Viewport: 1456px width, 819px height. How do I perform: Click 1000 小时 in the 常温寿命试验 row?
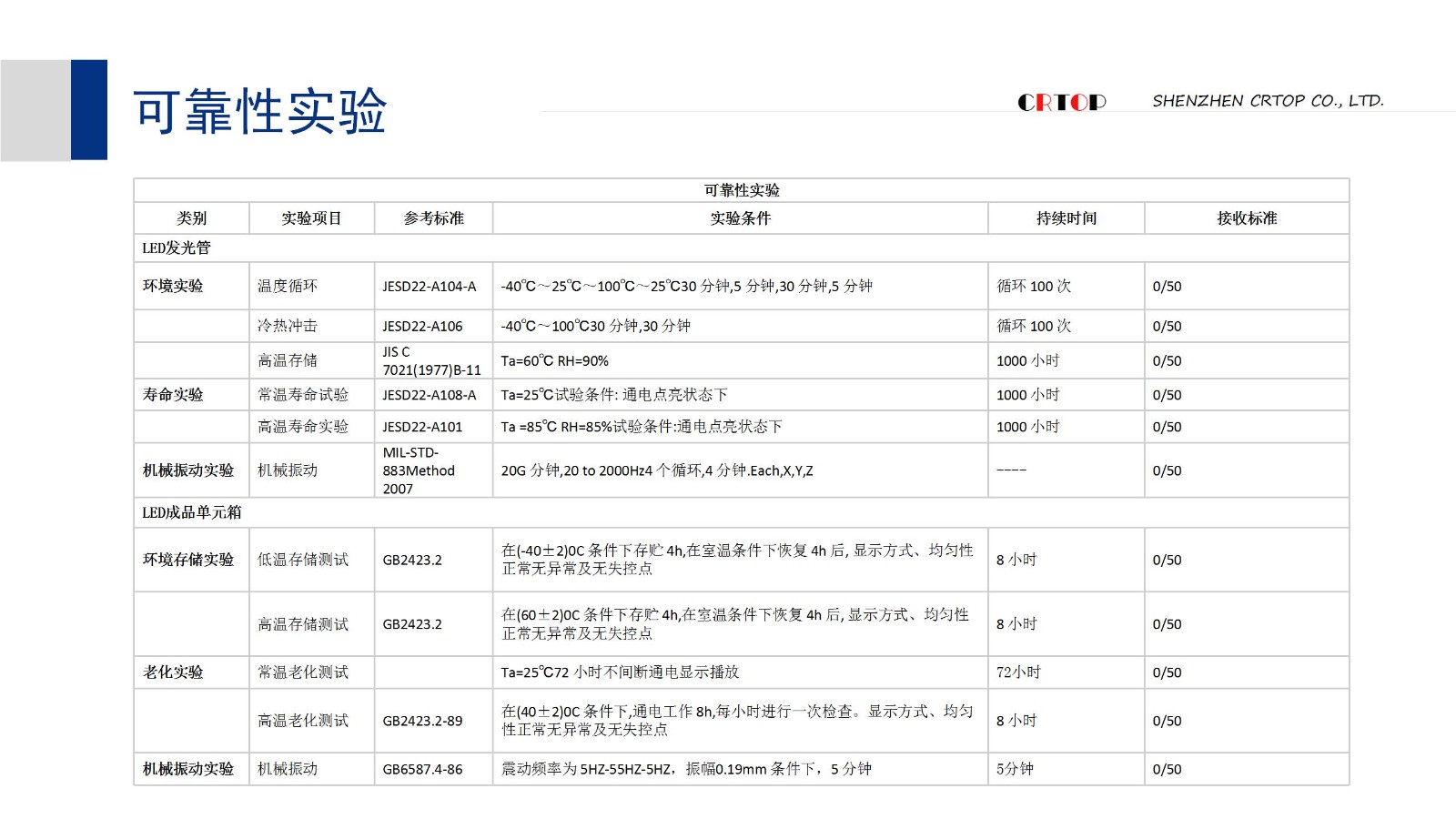1066,395
